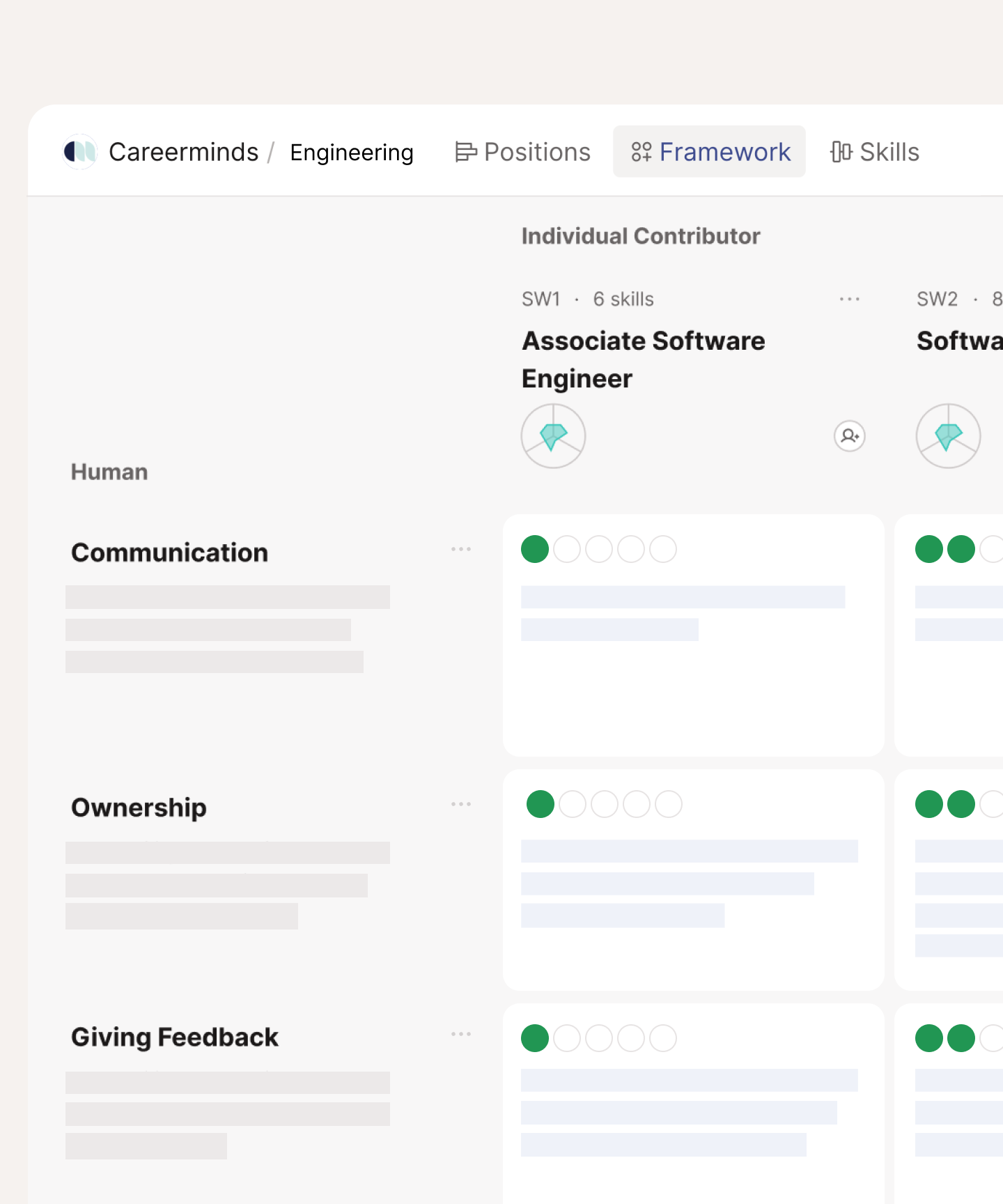Select the Ownership skill heading
Viewport: 1003px width, 1204px height.
139,808
